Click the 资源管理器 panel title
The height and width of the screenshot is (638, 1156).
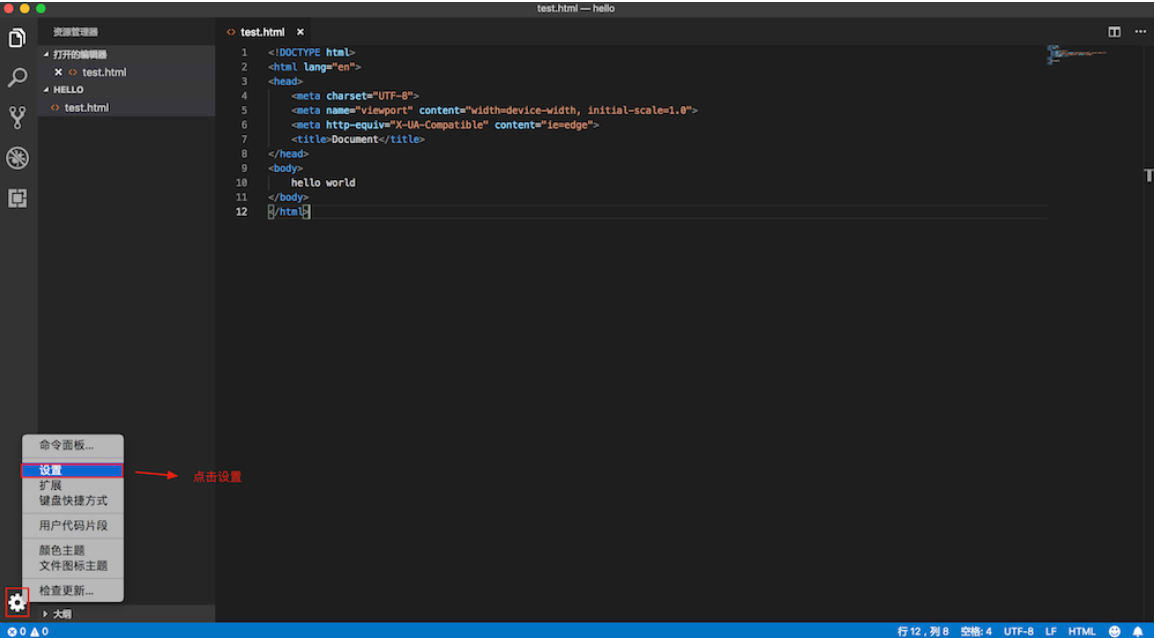click(75, 32)
